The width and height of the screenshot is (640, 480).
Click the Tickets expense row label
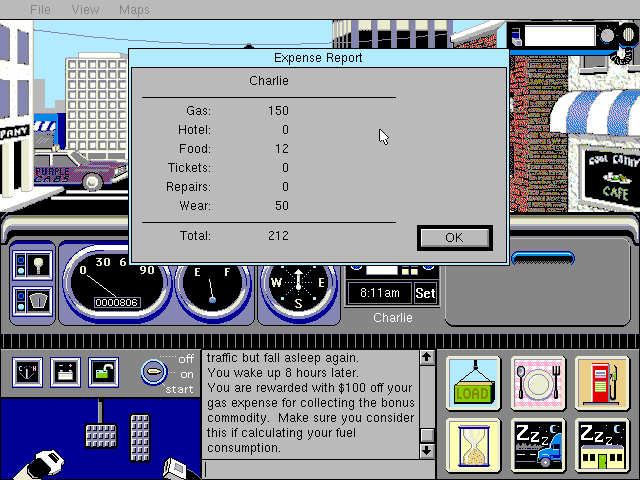[189, 168]
